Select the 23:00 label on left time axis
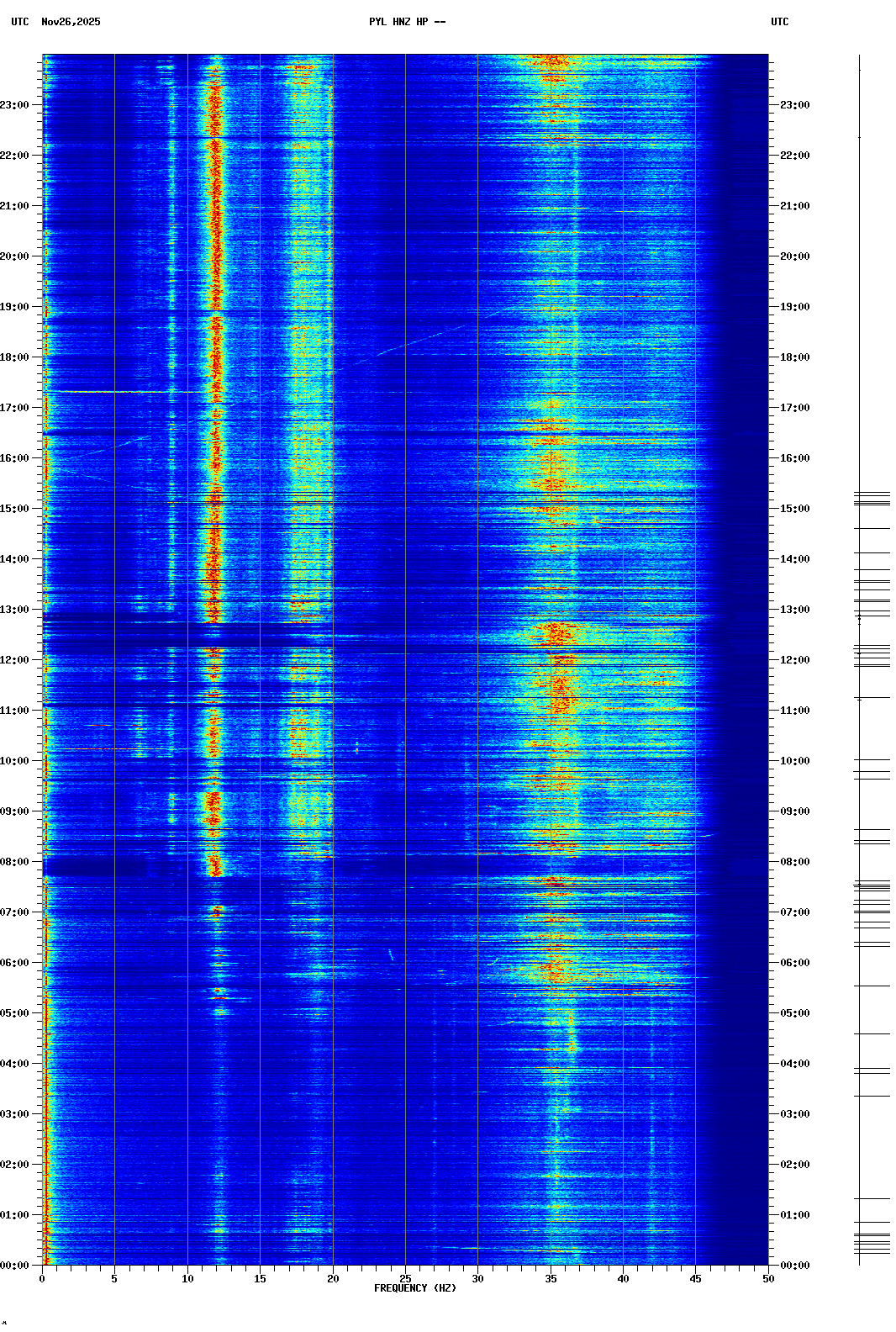The width and height of the screenshot is (896, 1332). pyautogui.click(x=15, y=105)
